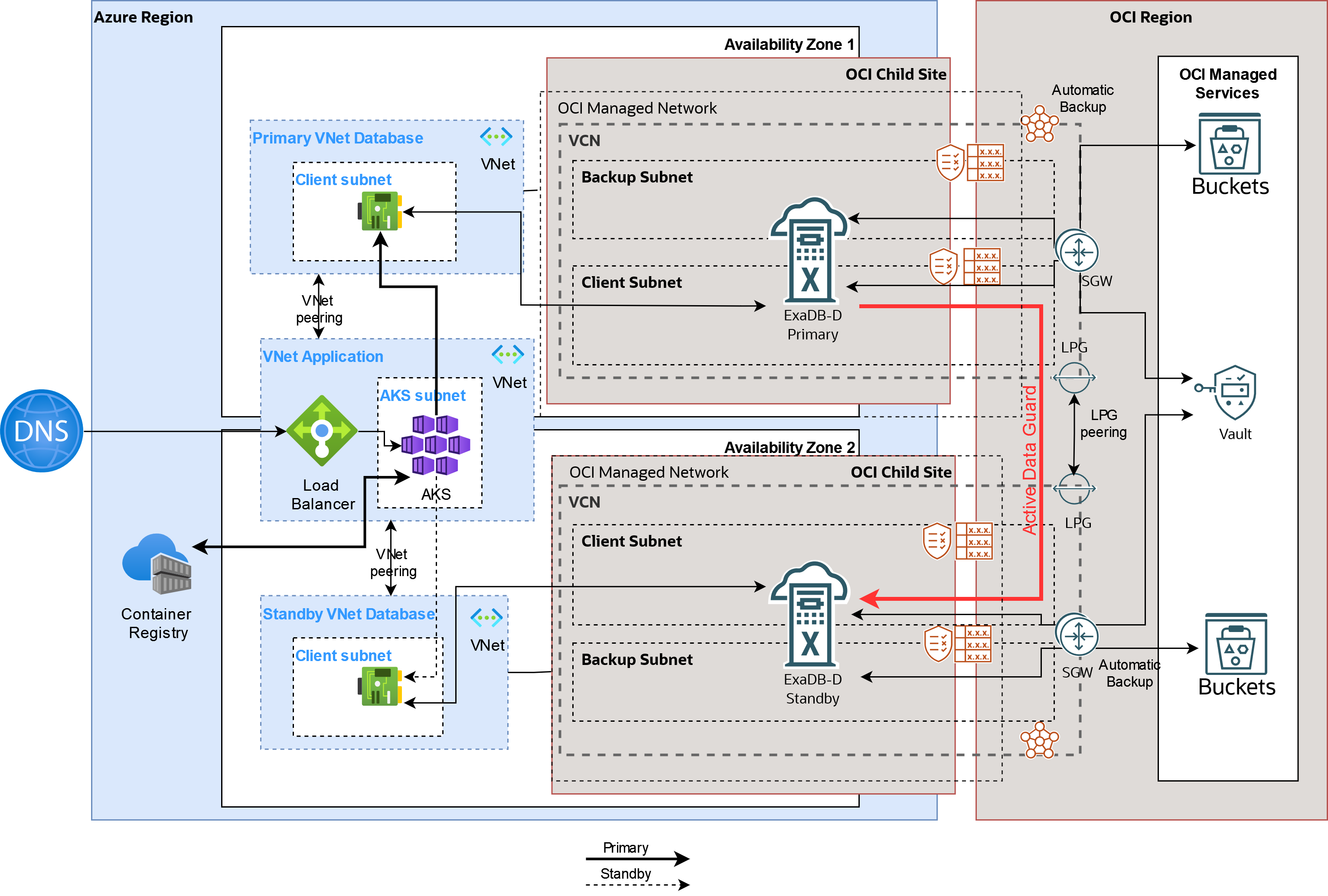Select the top Buckets storage icon
Image resolution: width=1328 pixels, height=896 pixels.
(x=1229, y=143)
